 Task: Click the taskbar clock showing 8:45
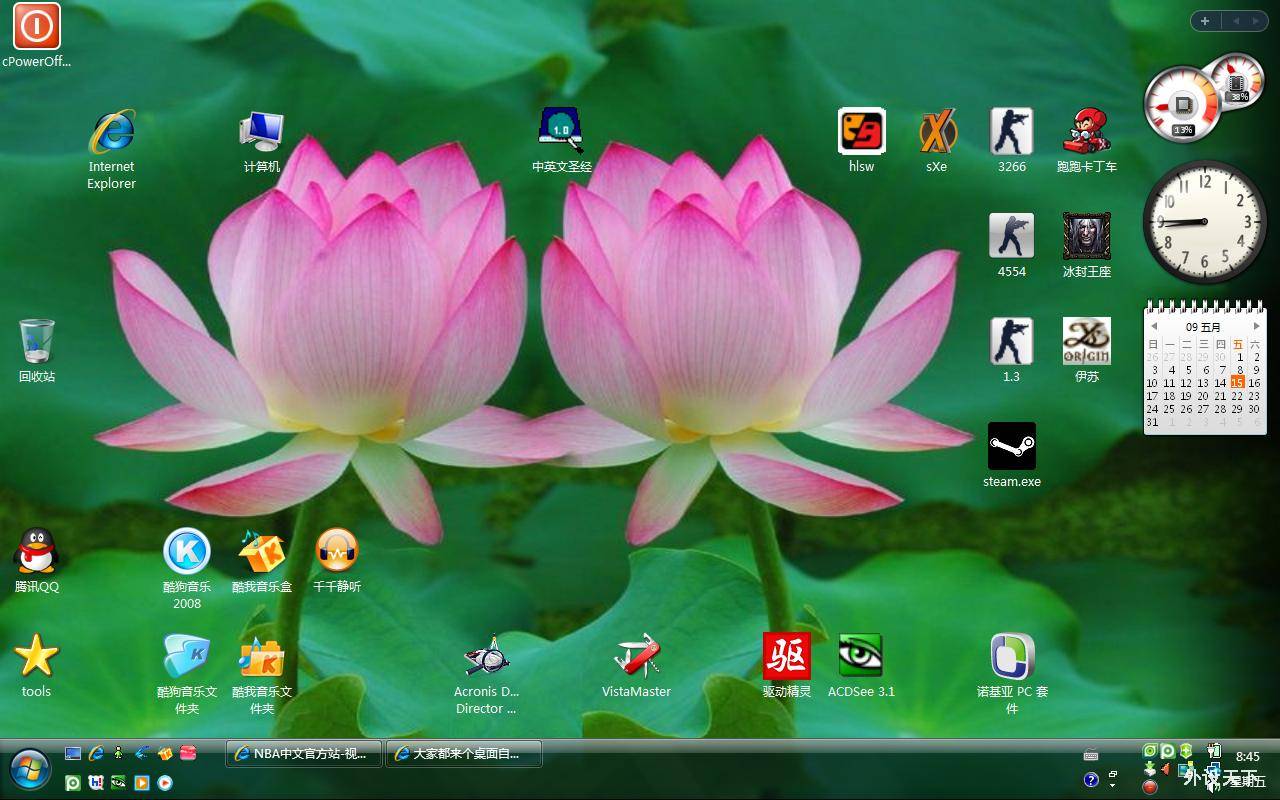pos(1248,757)
